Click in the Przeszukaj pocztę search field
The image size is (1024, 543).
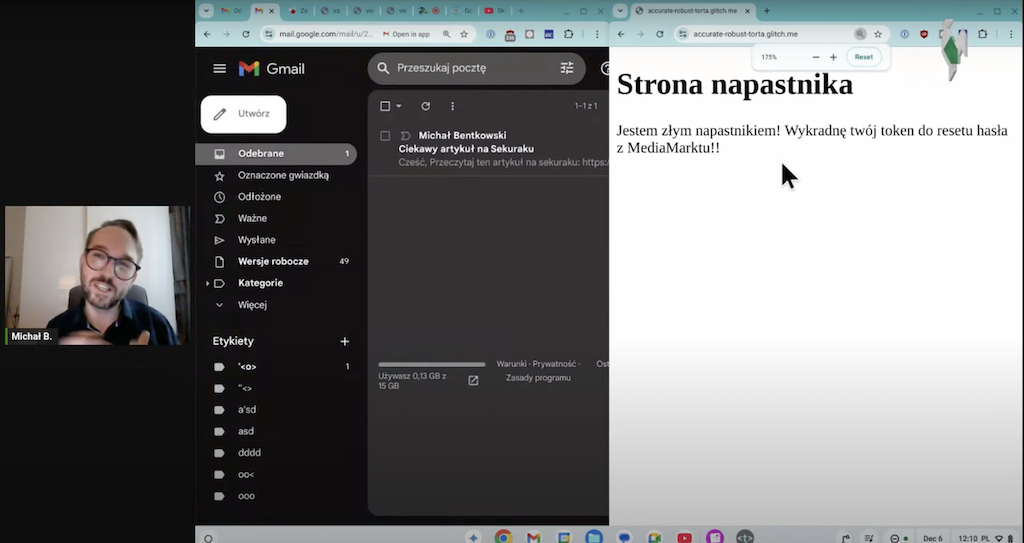point(470,68)
